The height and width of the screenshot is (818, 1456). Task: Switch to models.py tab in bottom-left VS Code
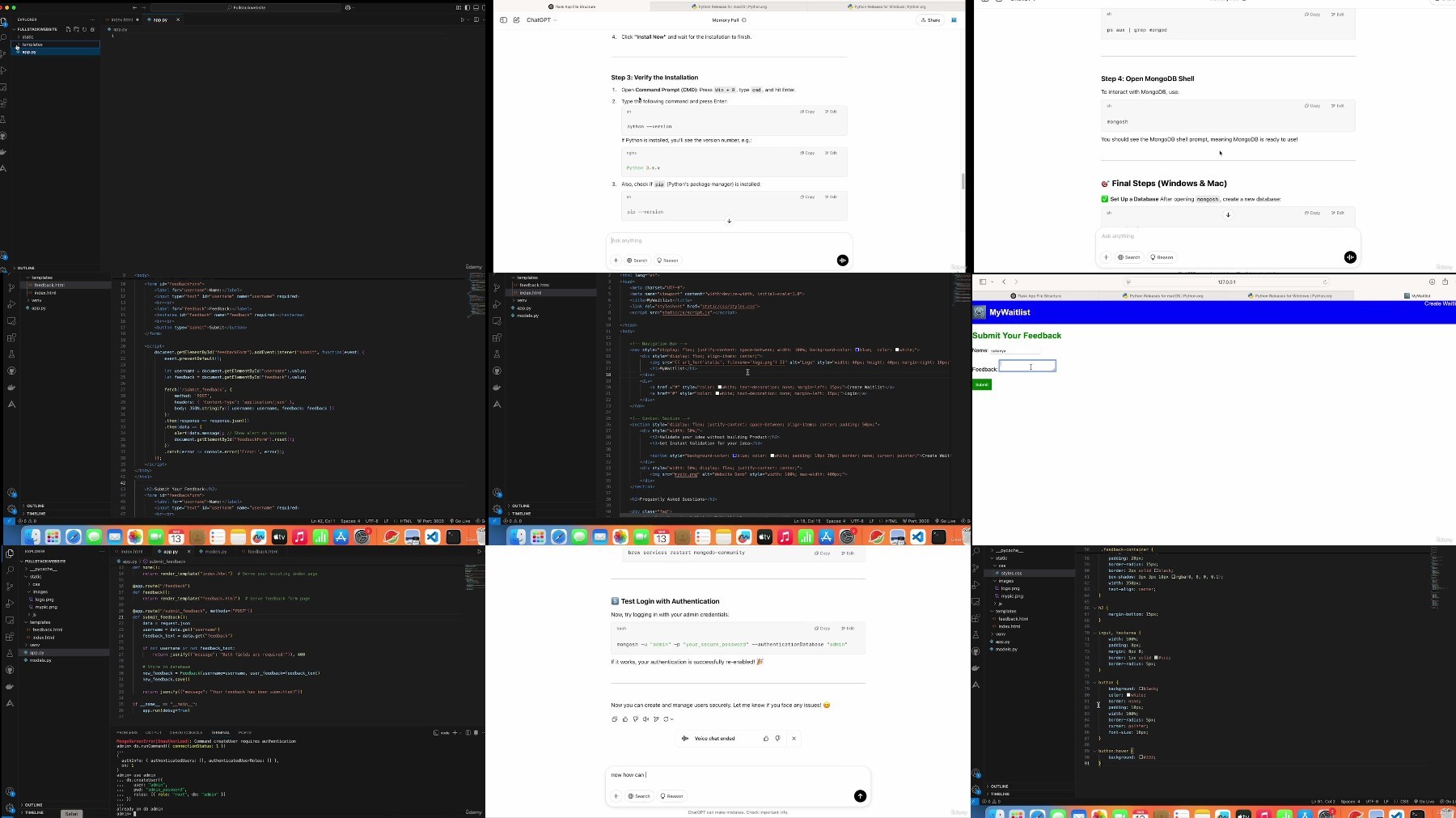(214, 551)
